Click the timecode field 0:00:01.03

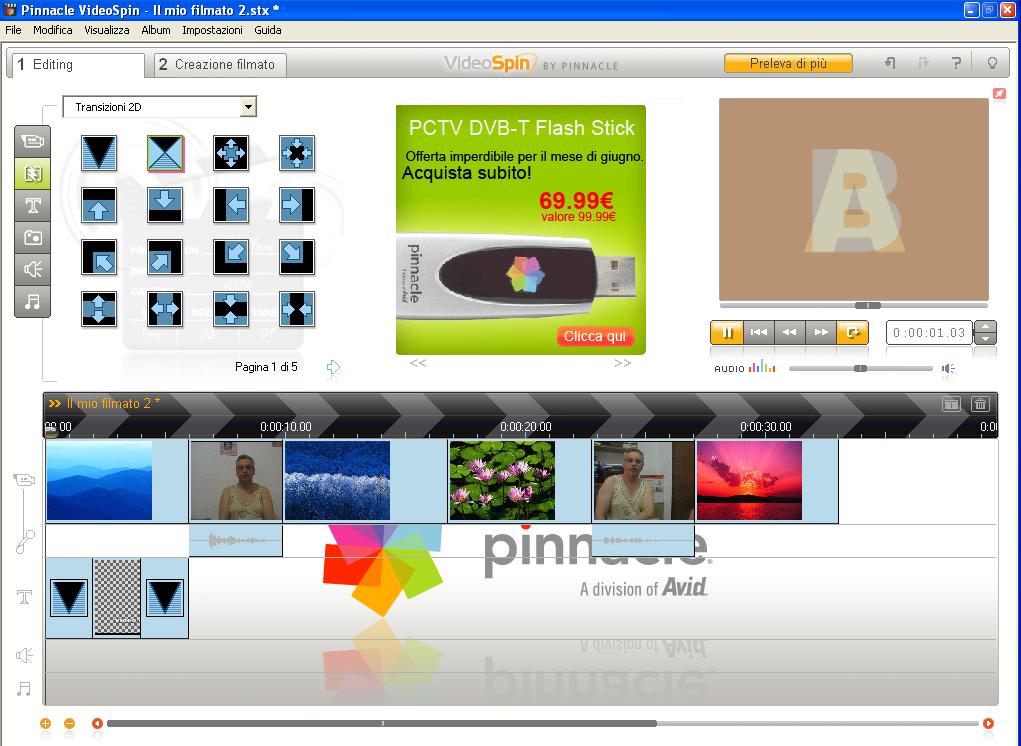pyautogui.click(x=929, y=333)
